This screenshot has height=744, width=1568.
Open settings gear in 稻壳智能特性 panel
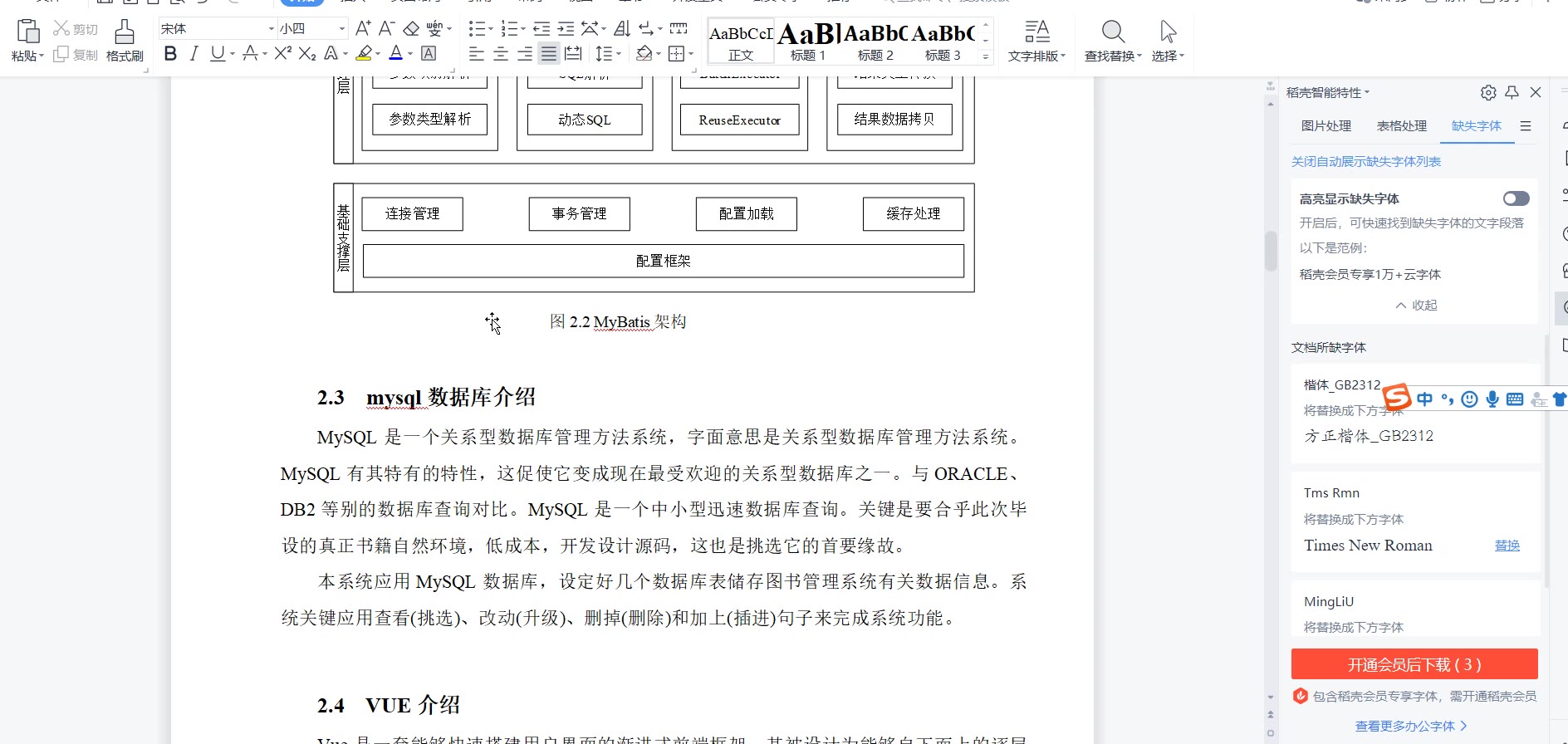click(1488, 92)
